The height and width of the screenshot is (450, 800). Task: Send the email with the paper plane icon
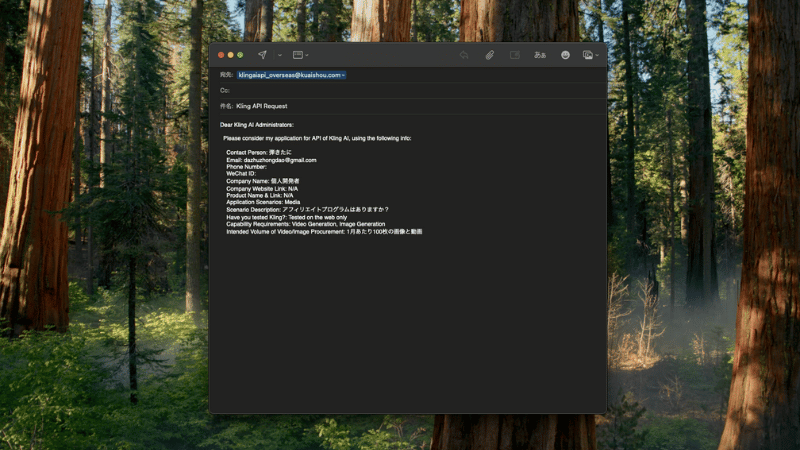[262, 55]
